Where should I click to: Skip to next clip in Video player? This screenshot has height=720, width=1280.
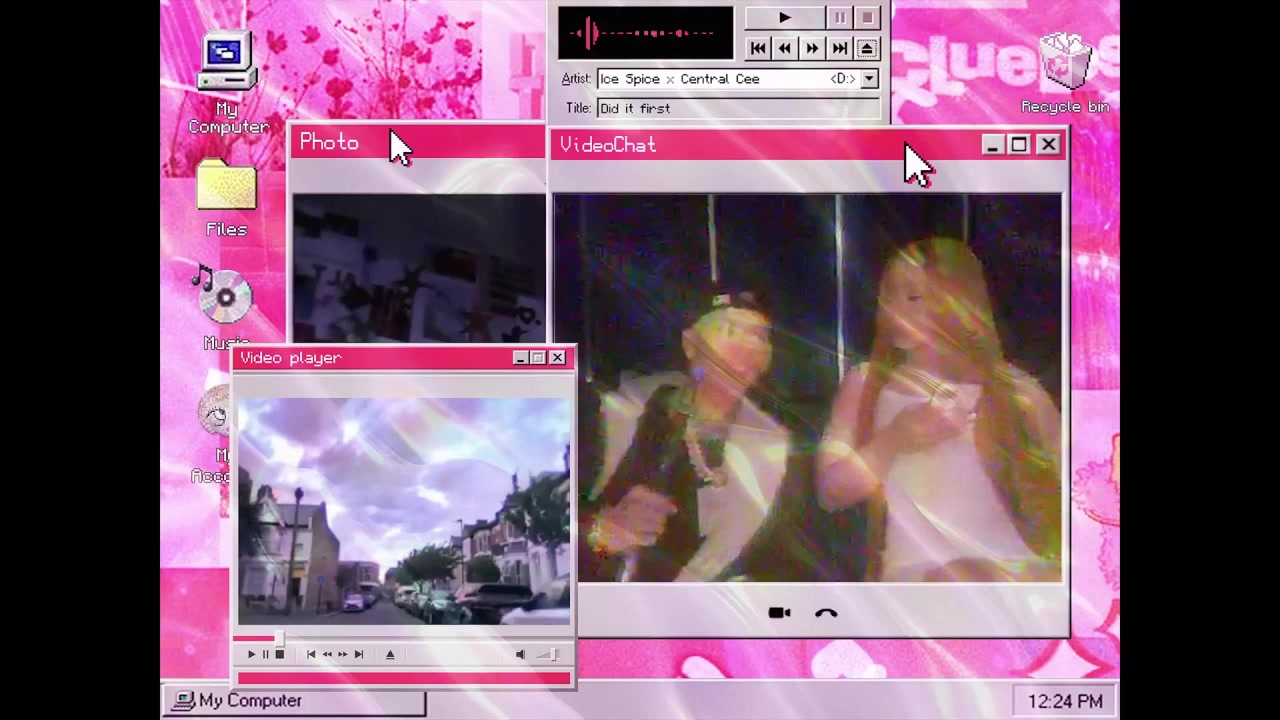(x=358, y=654)
